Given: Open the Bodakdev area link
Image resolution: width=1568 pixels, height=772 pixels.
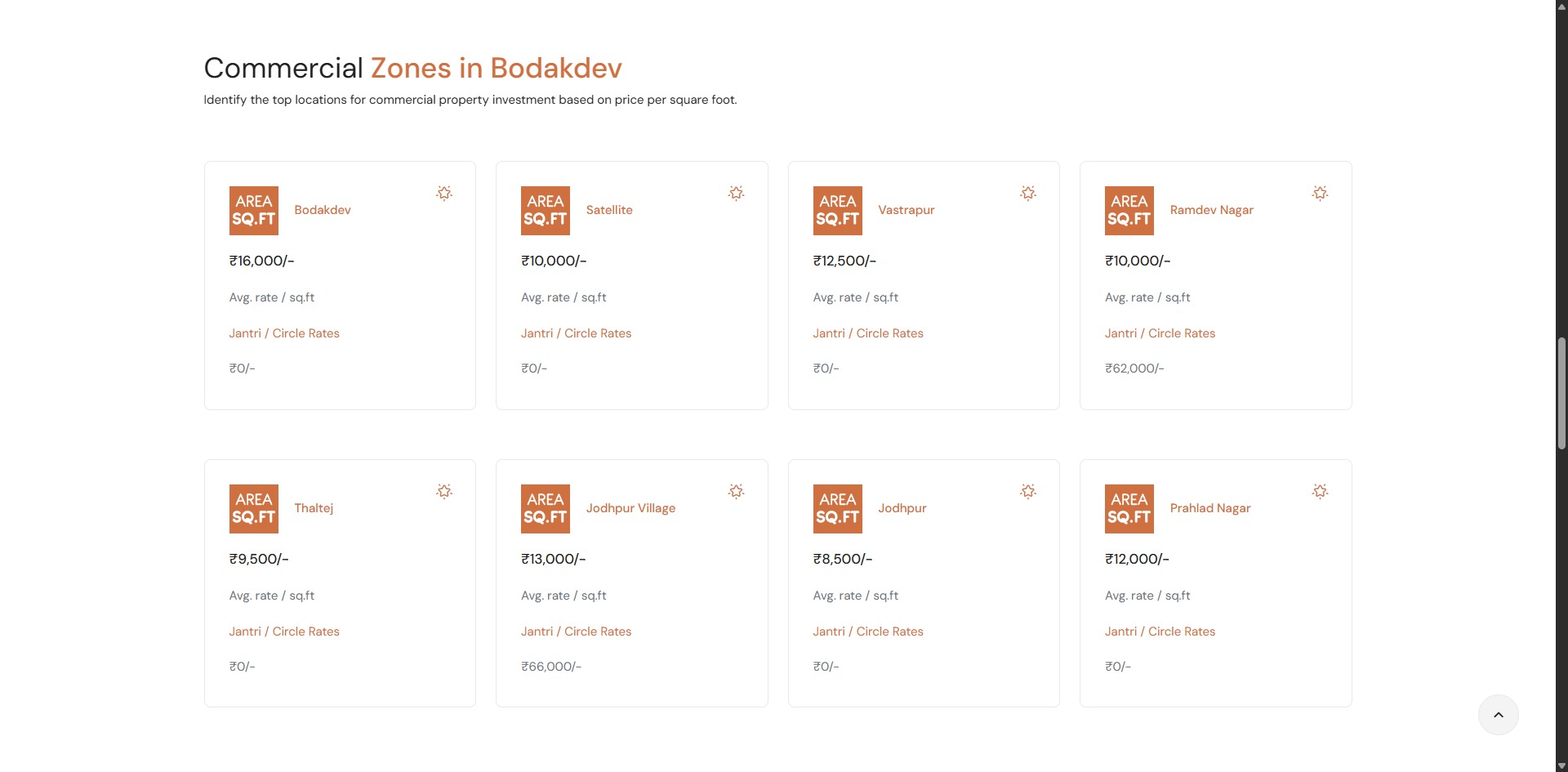Looking at the screenshot, I should tap(322, 210).
